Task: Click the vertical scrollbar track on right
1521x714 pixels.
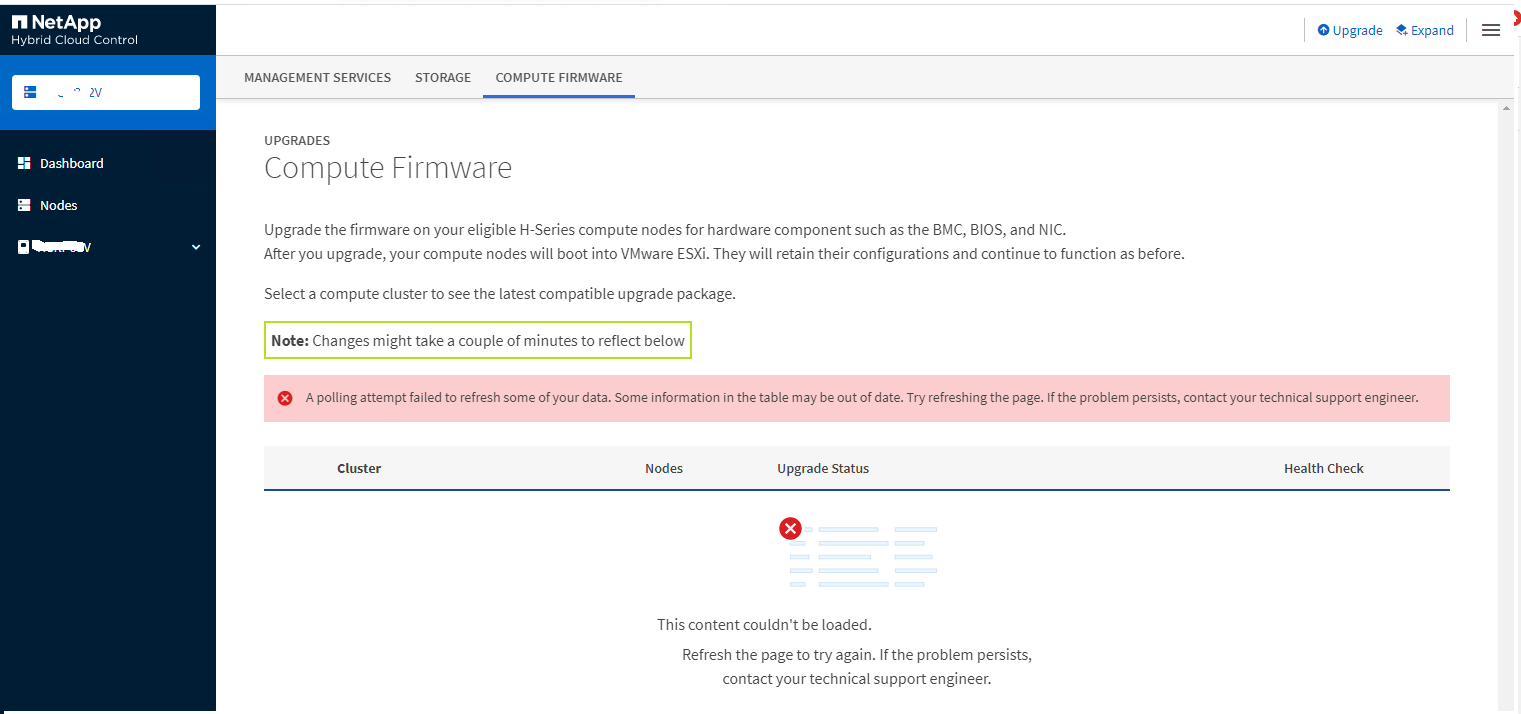Action: tap(1506, 400)
